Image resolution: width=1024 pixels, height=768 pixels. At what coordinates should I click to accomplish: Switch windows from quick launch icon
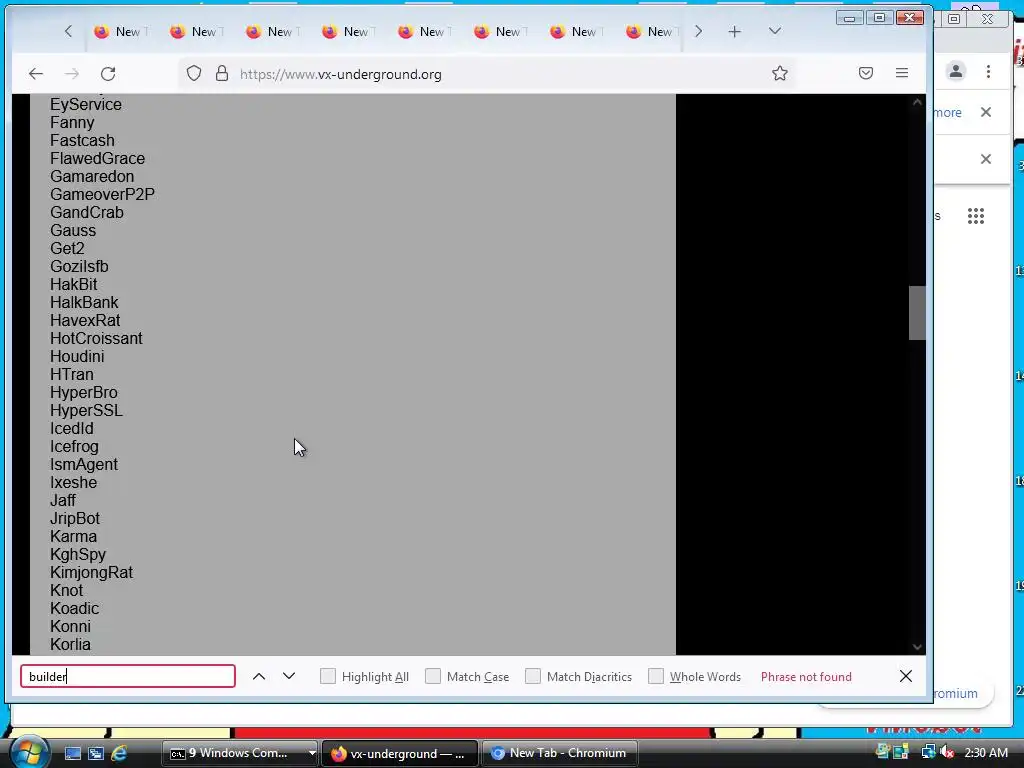(x=96, y=754)
